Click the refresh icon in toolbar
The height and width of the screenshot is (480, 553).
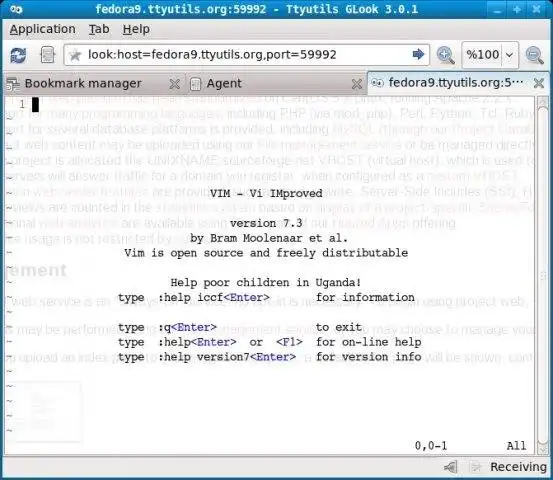[x=18, y=55]
